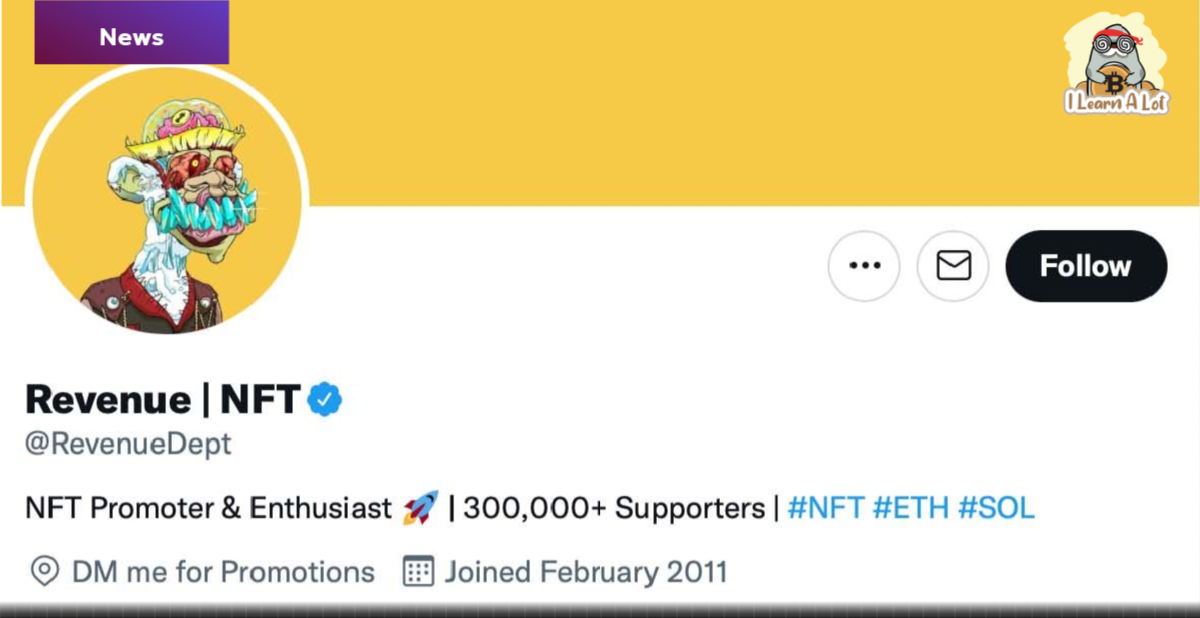This screenshot has width=1200, height=618.
Task: Click the DM me for Promotions text
Action: pos(223,572)
